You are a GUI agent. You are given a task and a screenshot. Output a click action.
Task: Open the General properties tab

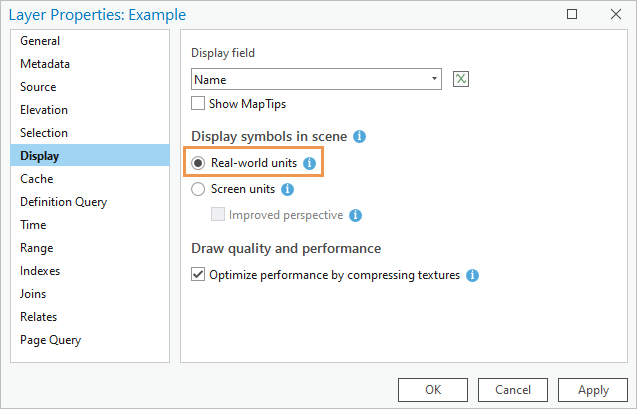tap(40, 41)
